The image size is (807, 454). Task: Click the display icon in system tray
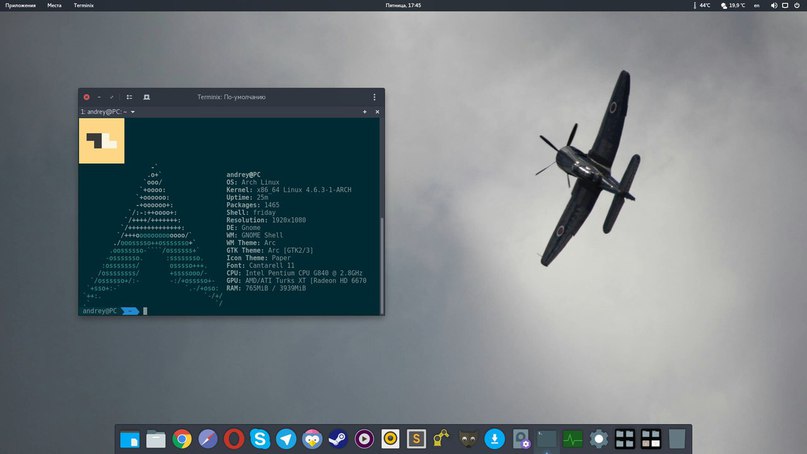[x=785, y=5]
